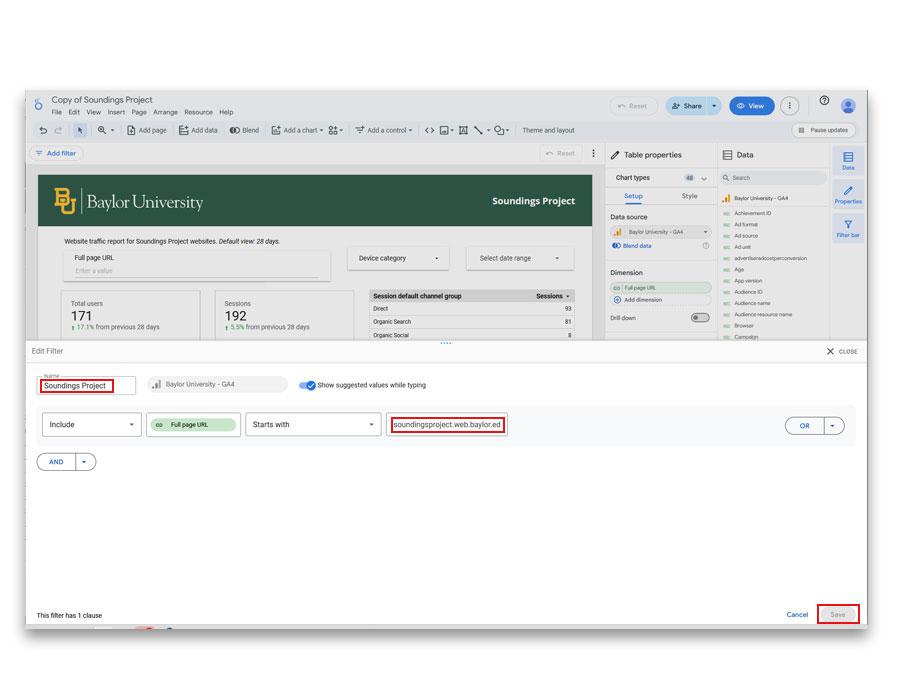
Task: Open the Arrange menu
Action: coord(165,112)
